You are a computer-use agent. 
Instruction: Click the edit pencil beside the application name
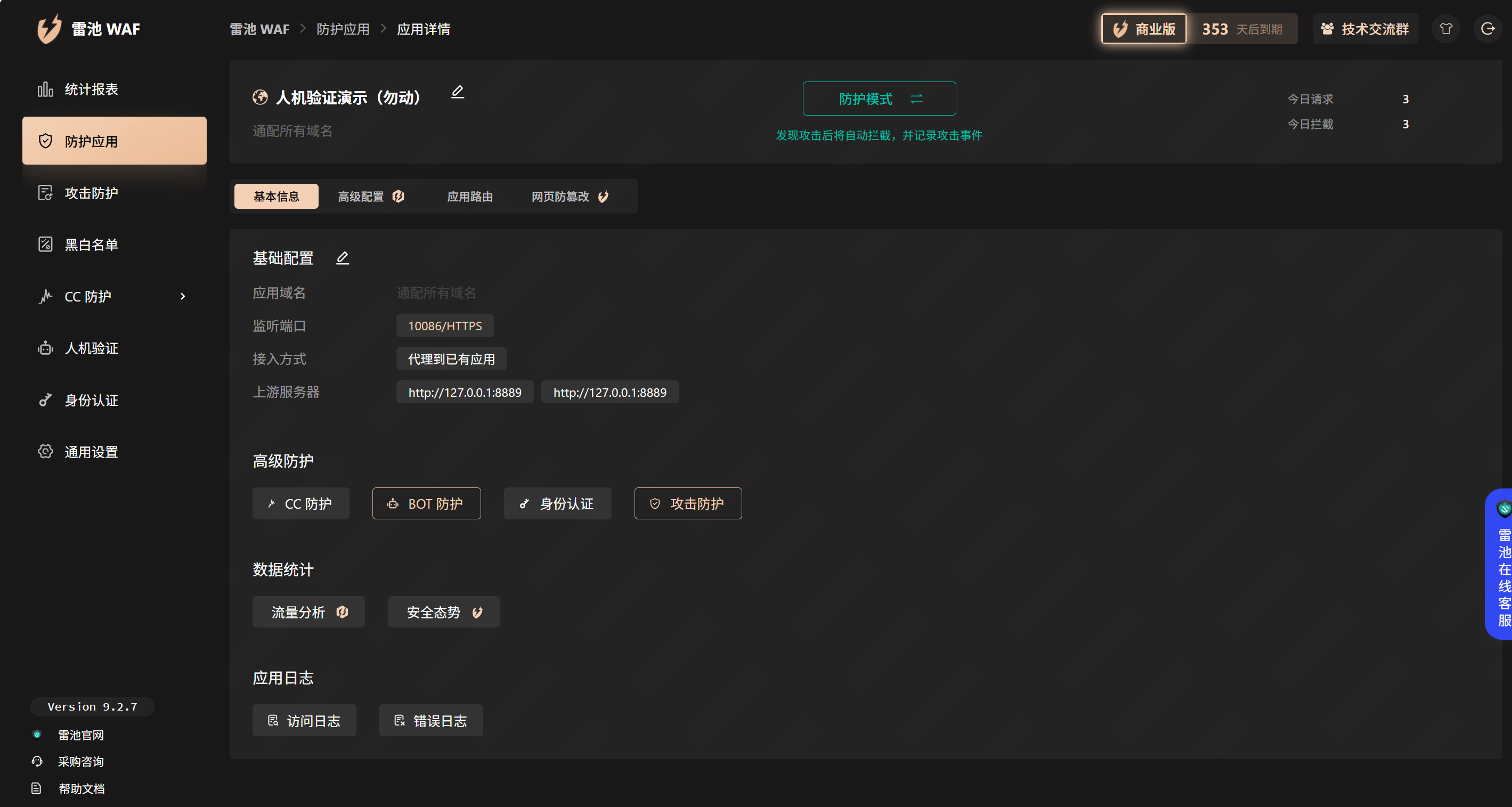point(457,92)
